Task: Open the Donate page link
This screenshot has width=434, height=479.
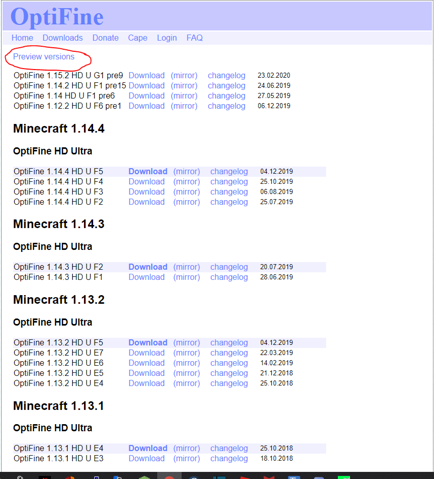Action: click(x=105, y=38)
